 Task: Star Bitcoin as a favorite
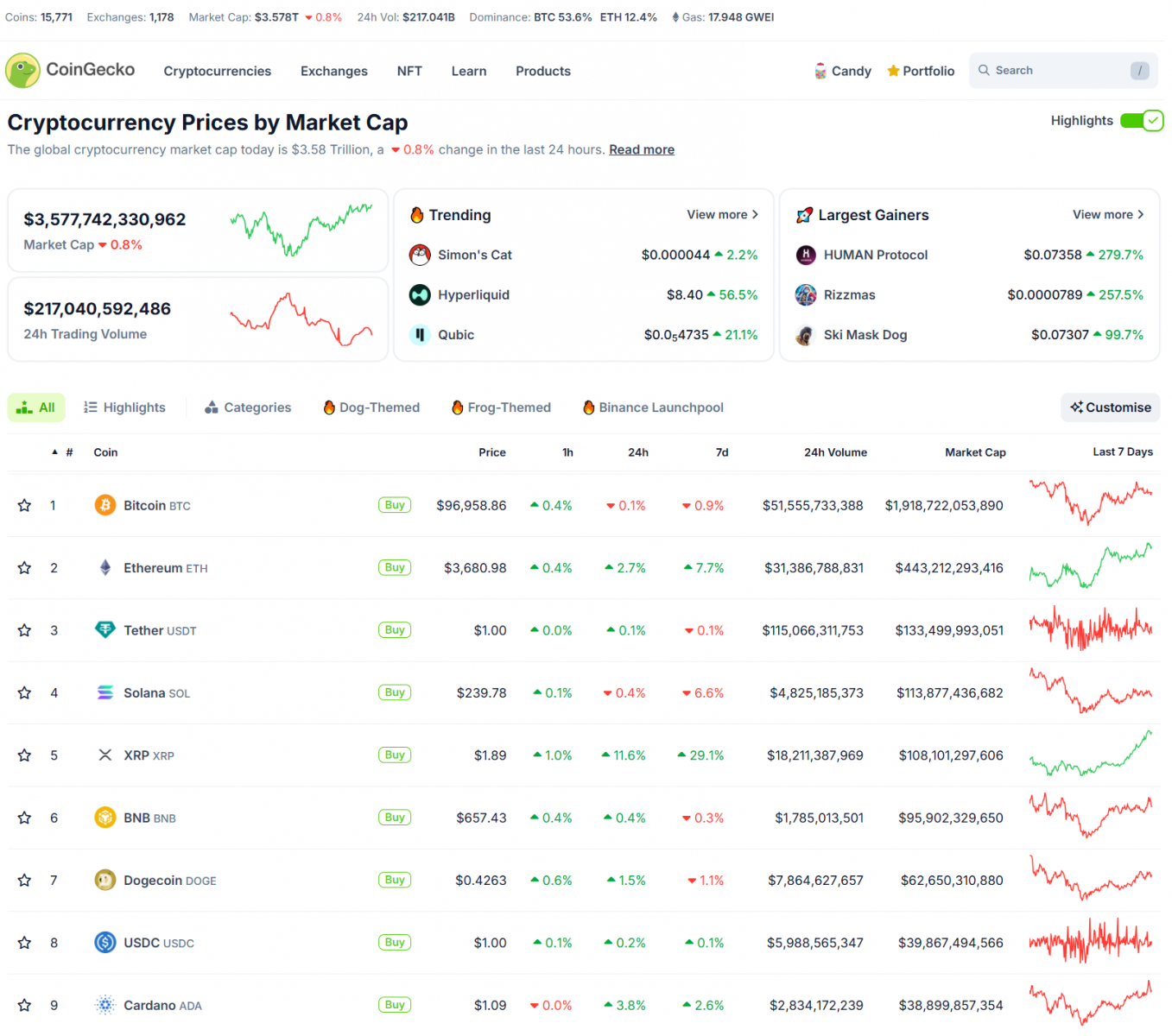pyautogui.click(x=24, y=506)
